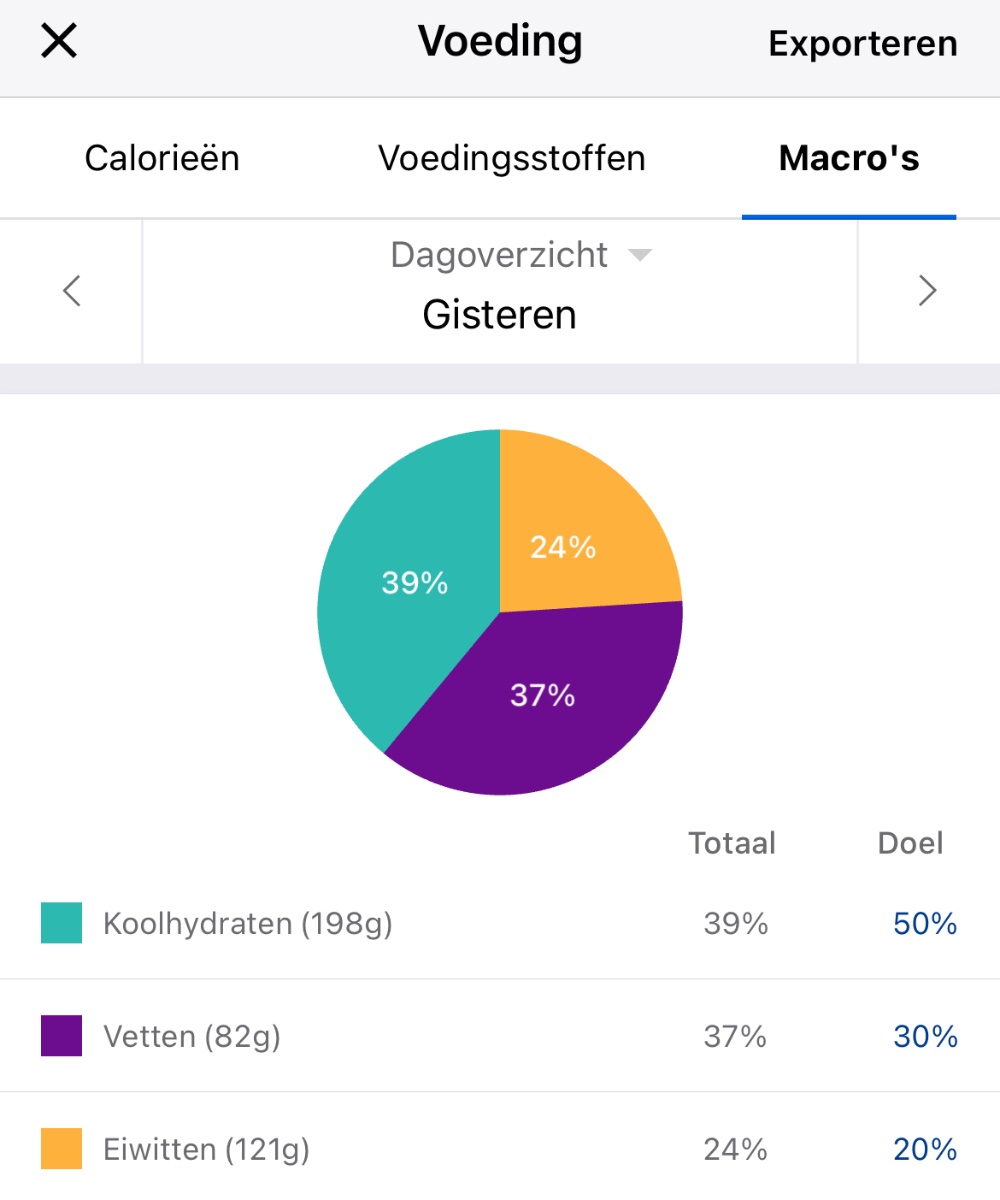Close the Voeding screen with X
1000x1200 pixels.
click(x=59, y=42)
